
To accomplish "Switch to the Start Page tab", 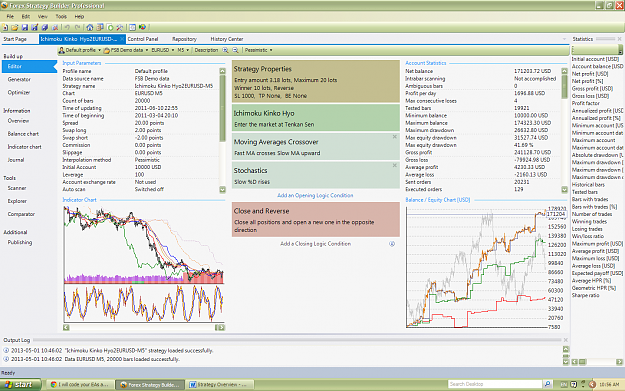I will [x=15, y=39].
